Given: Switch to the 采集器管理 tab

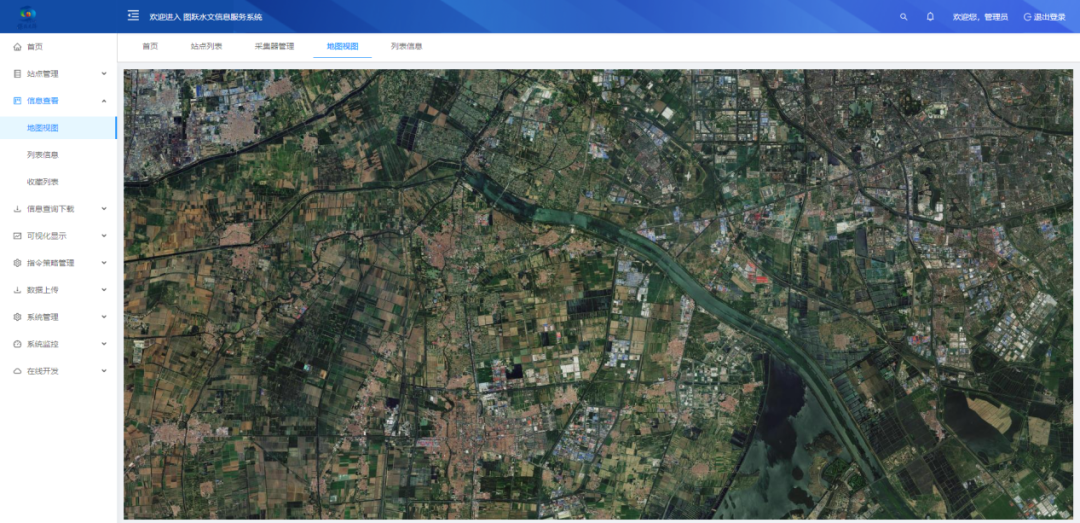Looking at the screenshot, I should (x=274, y=46).
